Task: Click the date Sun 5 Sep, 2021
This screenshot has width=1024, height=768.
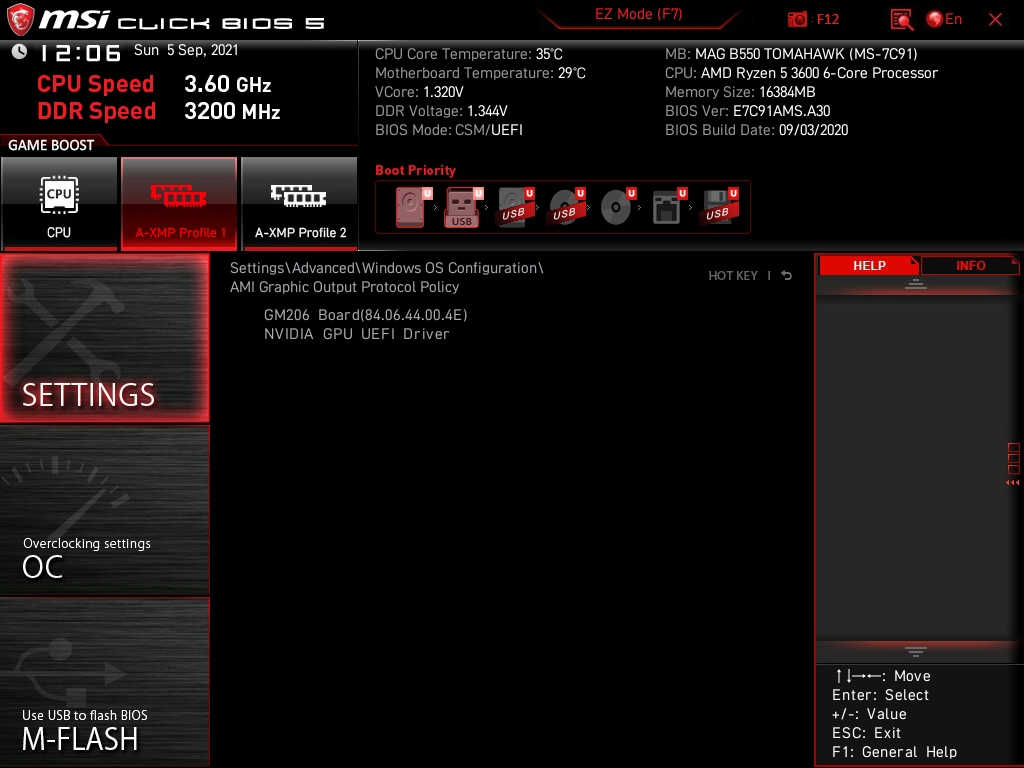Action: pyautogui.click(x=186, y=50)
